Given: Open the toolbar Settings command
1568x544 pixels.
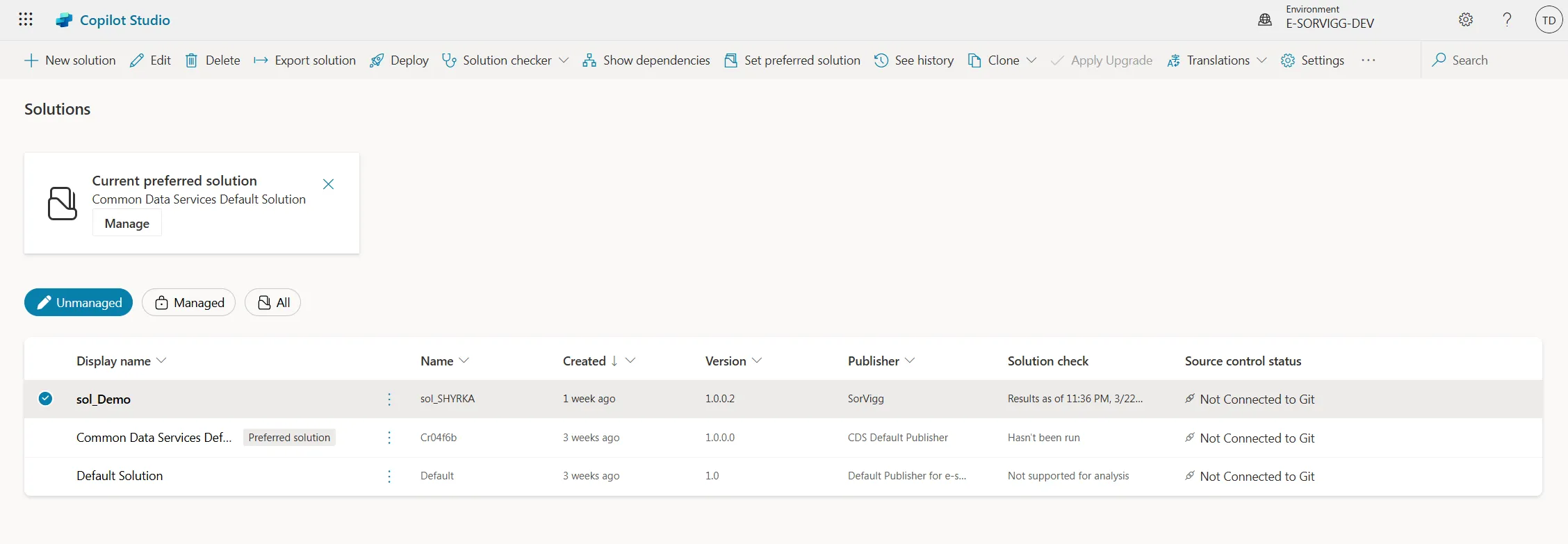Looking at the screenshot, I should [x=1312, y=60].
